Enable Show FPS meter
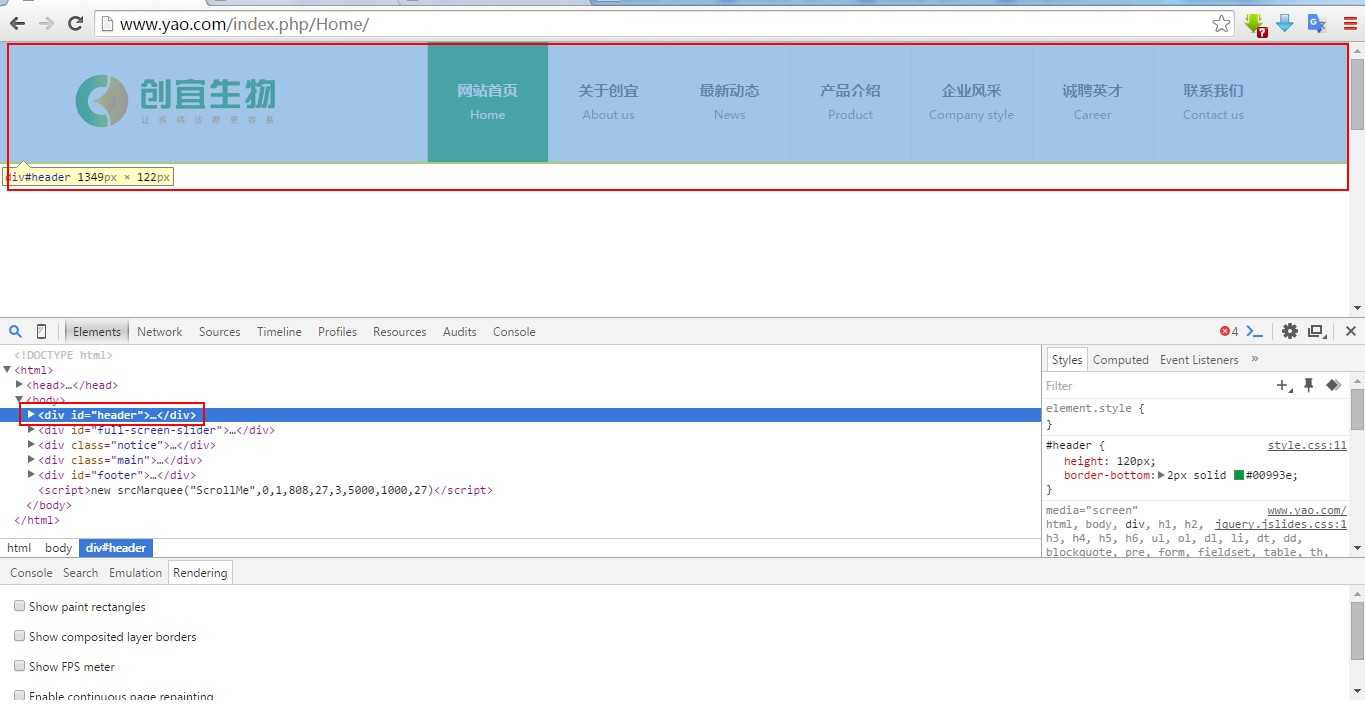The height and width of the screenshot is (705, 1365). pyautogui.click(x=20, y=667)
